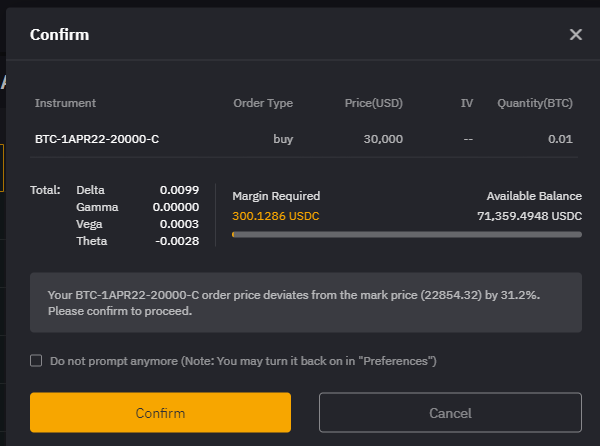Click the Quantity(BTC) column header
Viewport: 600px width, 446px height.
tap(535, 103)
